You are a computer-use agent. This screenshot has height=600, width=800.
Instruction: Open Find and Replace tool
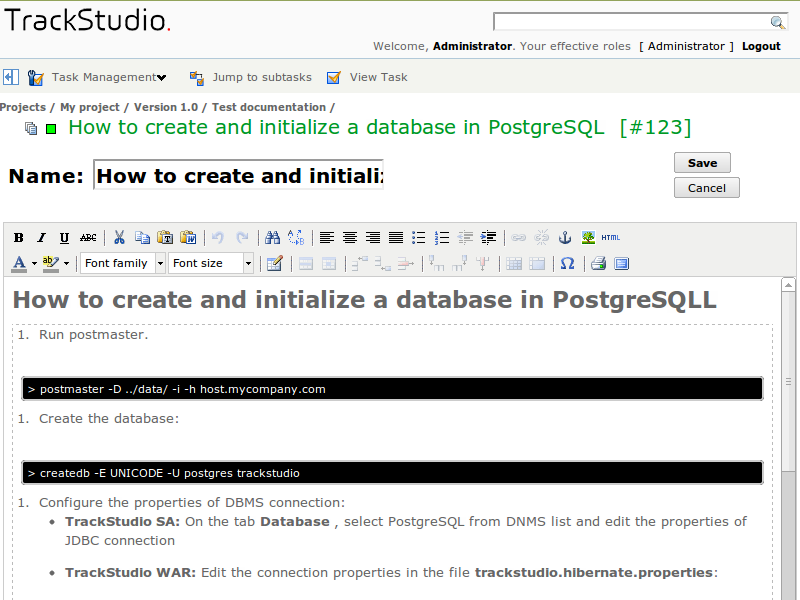[295, 237]
